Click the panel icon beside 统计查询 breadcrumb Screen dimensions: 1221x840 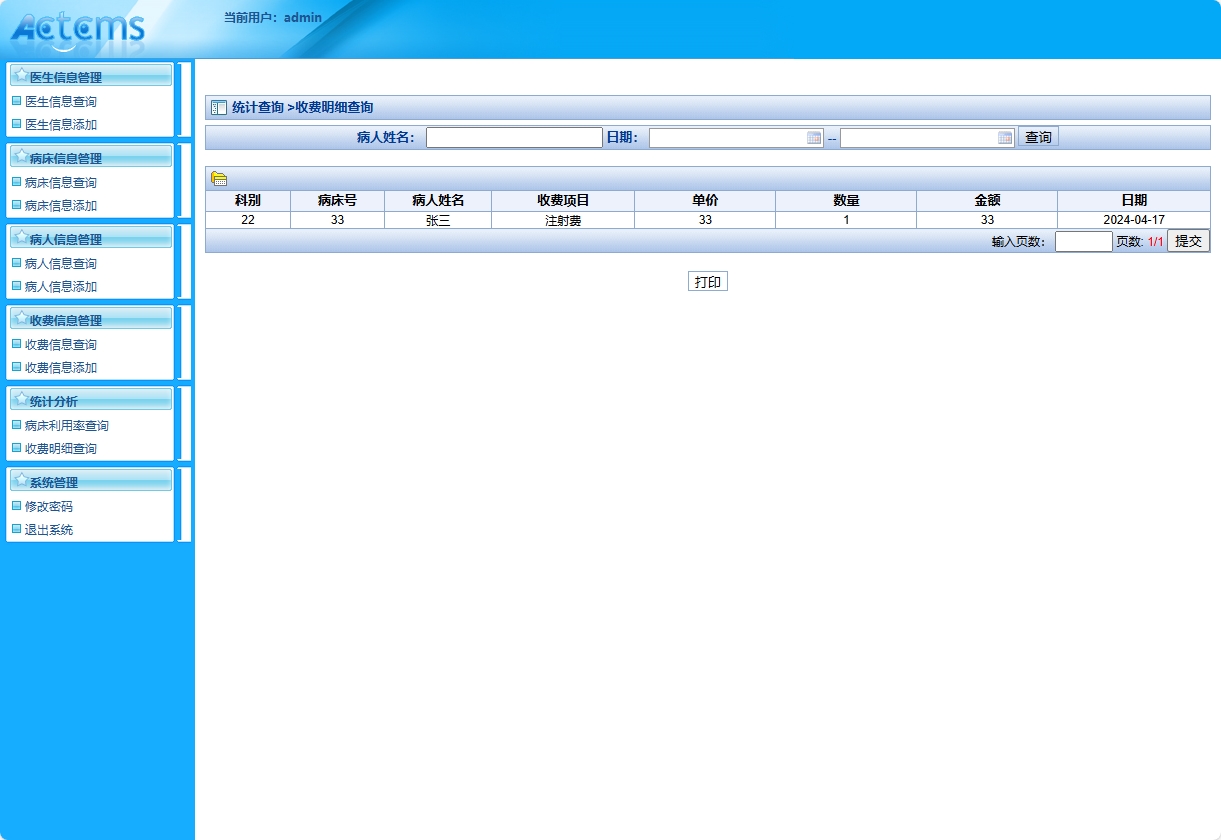pyautogui.click(x=219, y=108)
